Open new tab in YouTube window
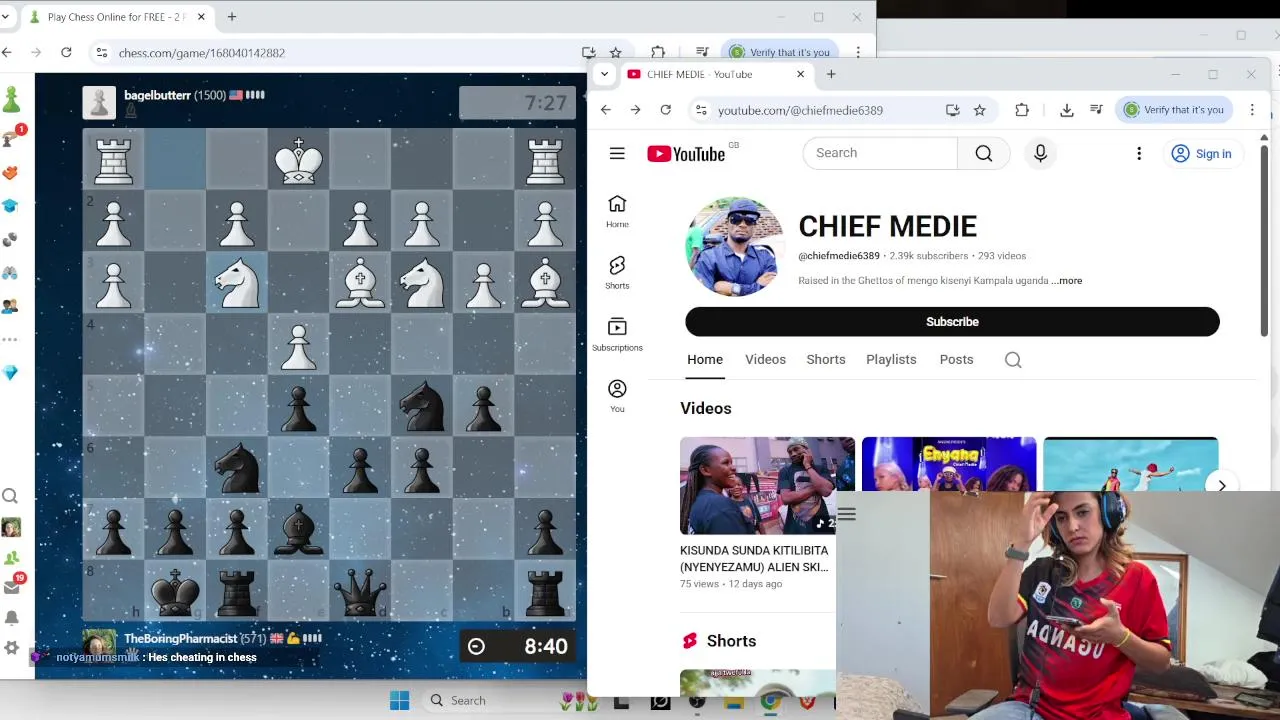1280x720 pixels. 831,74
